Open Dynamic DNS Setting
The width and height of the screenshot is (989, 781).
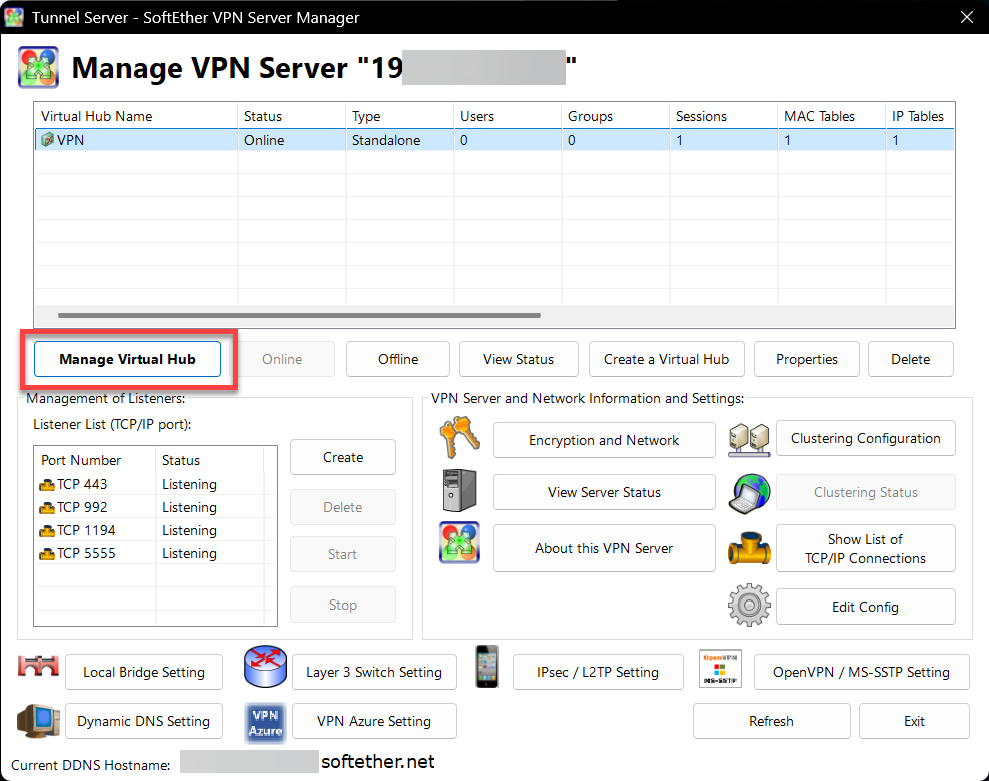point(144,720)
